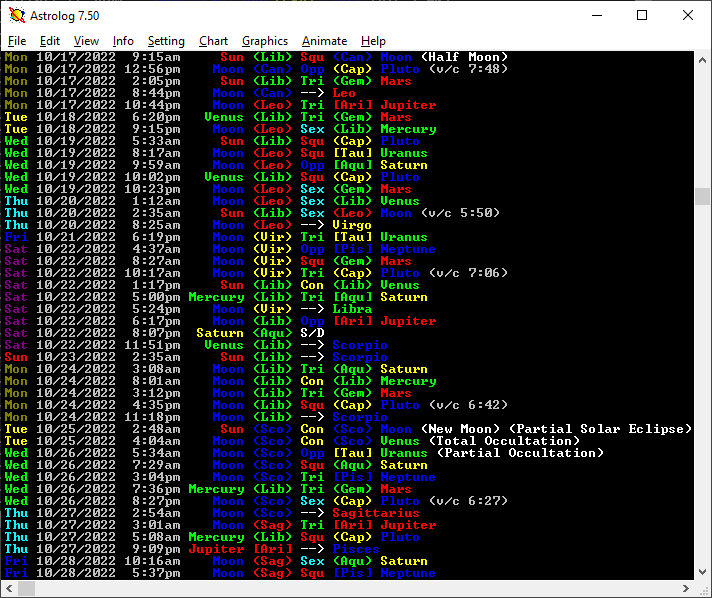
Task: Click 'Jupiter' in the 10/27 3:01am row
Action: [408, 525]
